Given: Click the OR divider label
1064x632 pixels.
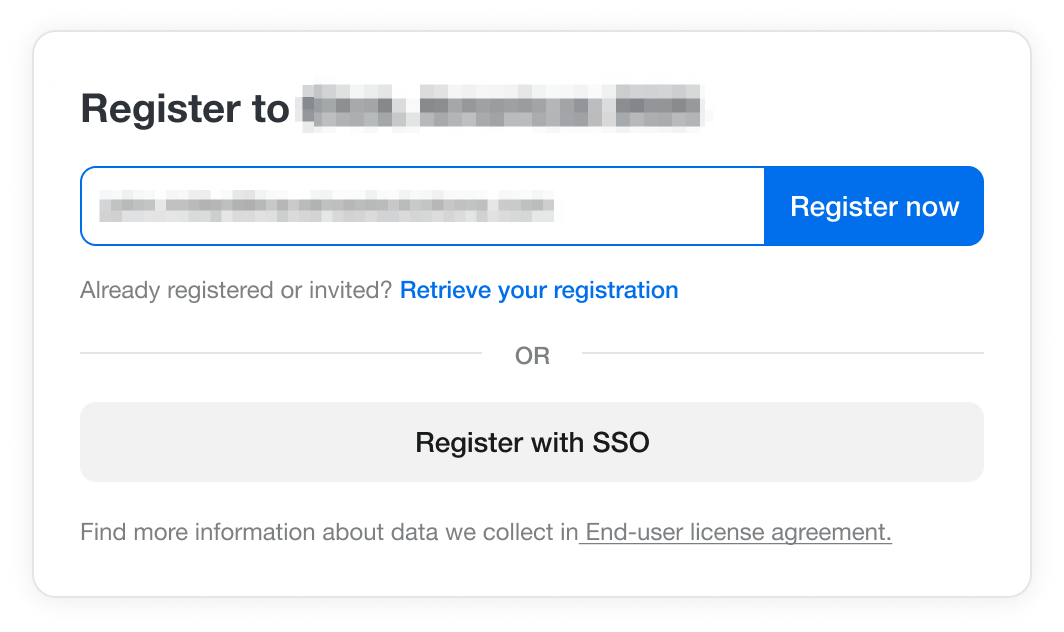Looking at the screenshot, I should point(532,356).
